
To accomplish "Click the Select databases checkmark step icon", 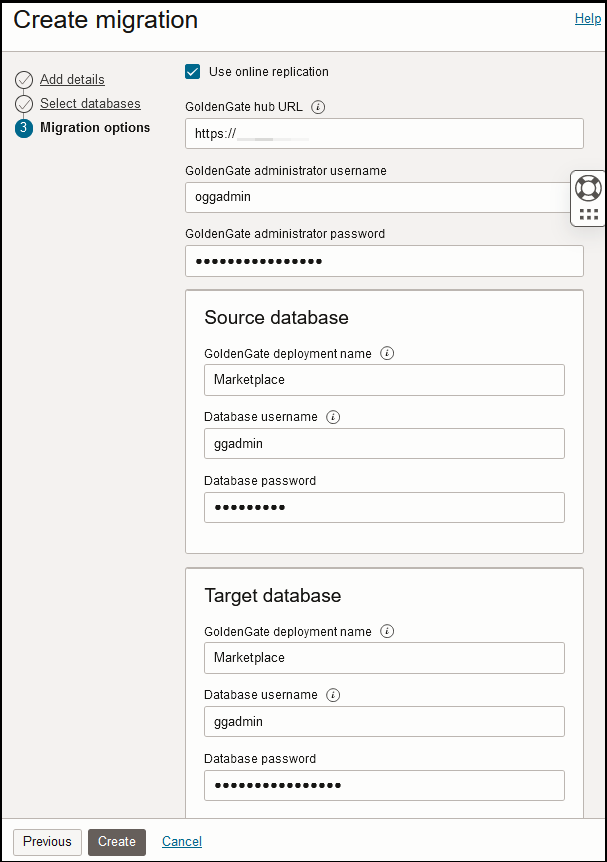I will tap(24, 104).
